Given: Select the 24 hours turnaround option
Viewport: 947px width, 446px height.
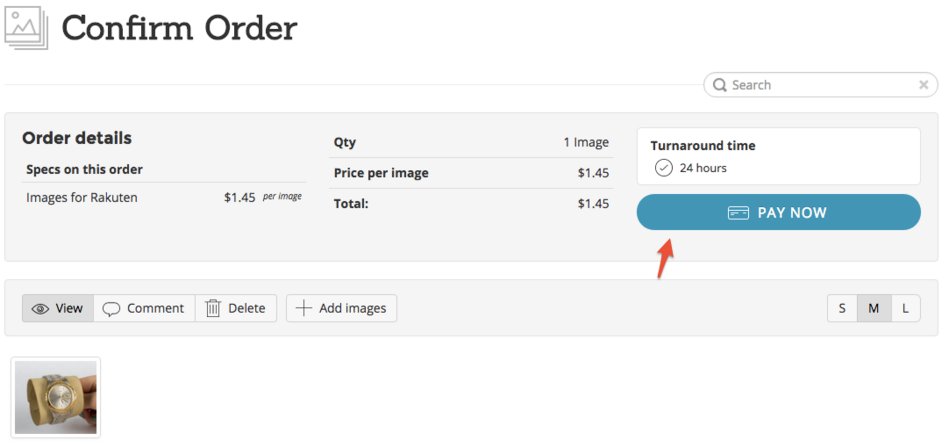Looking at the screenshot, I should tap(702, 168).
